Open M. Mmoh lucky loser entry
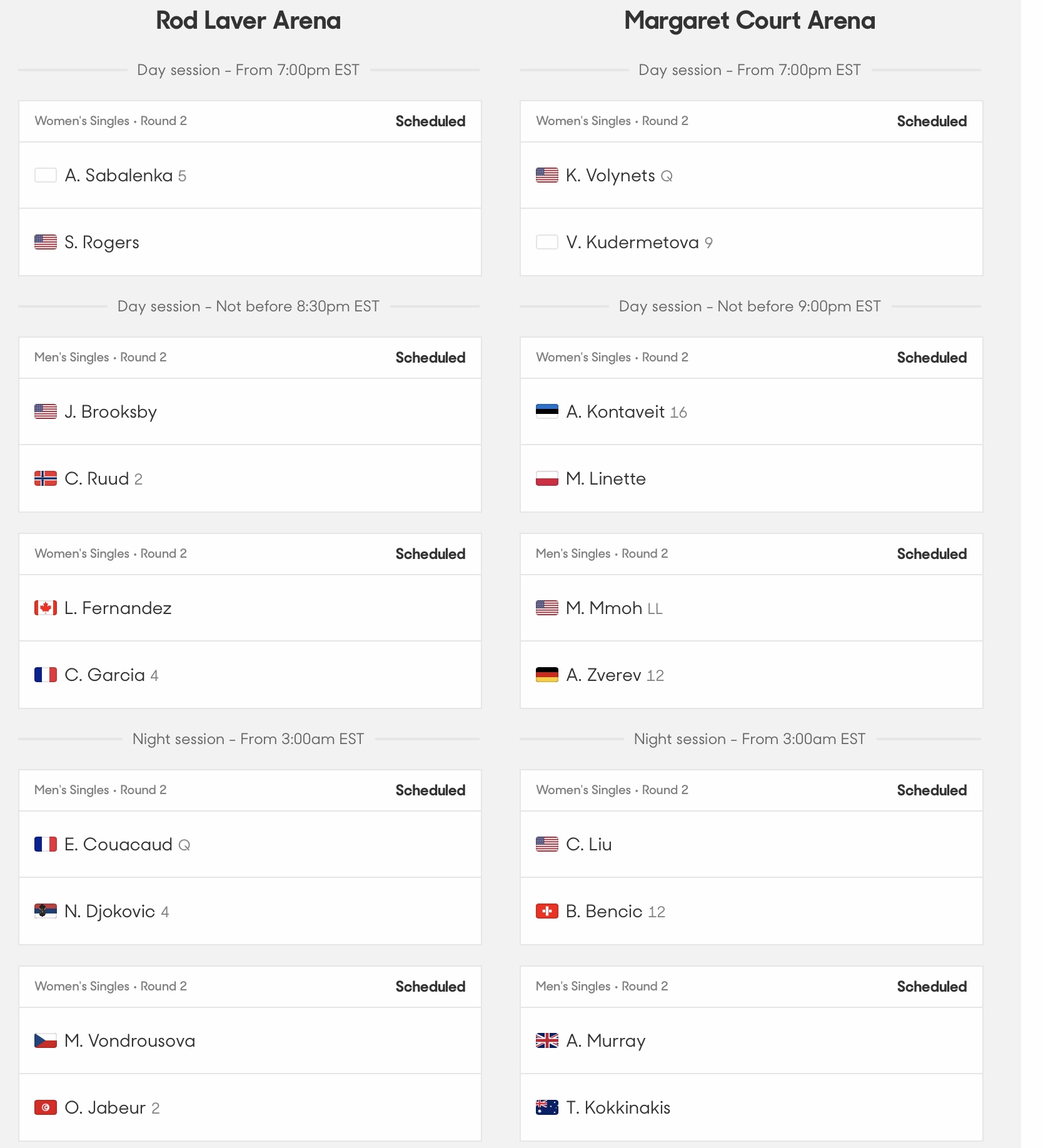The width and height of the screenshot is (1043, 1148). [751, 608]
